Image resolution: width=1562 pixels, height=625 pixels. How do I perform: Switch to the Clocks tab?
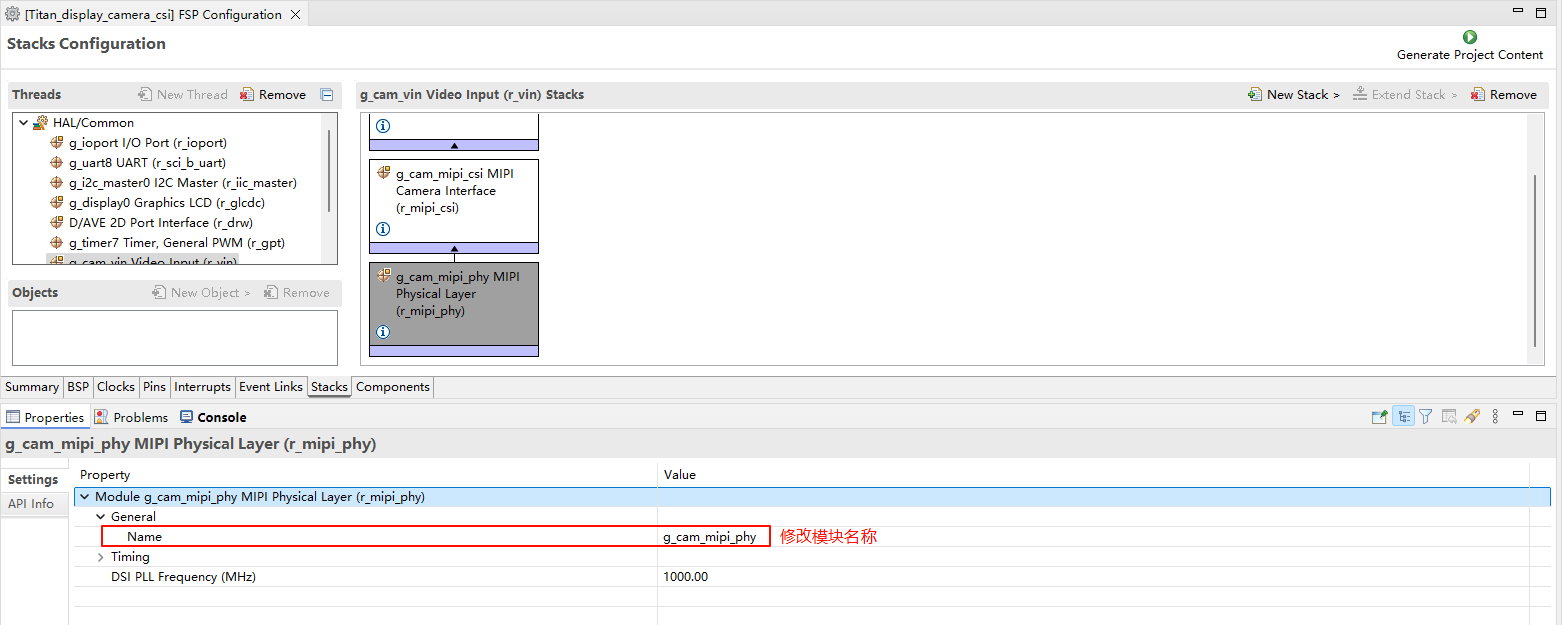(115, 387)
